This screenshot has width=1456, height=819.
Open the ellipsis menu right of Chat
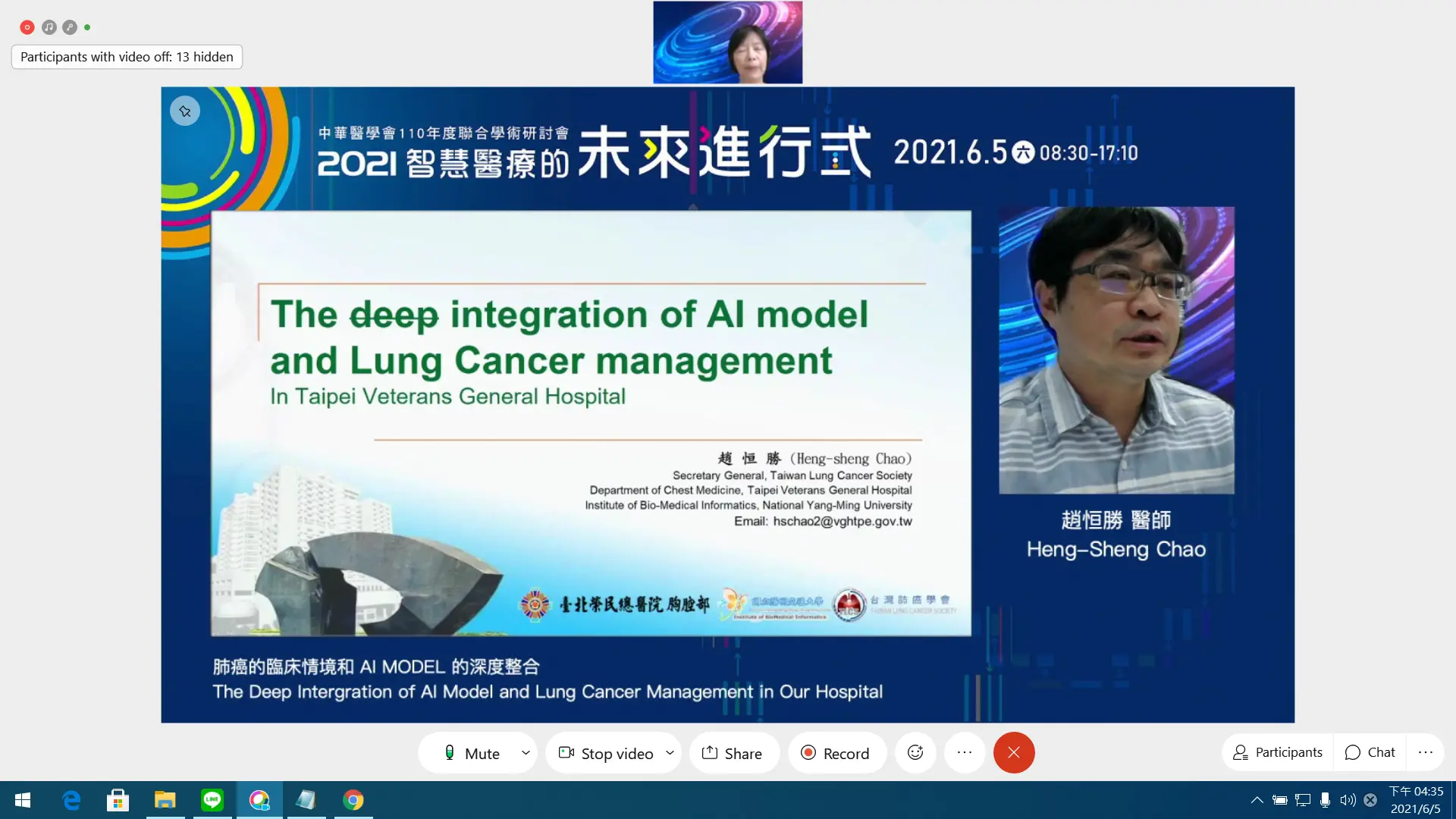(1426, 752)
